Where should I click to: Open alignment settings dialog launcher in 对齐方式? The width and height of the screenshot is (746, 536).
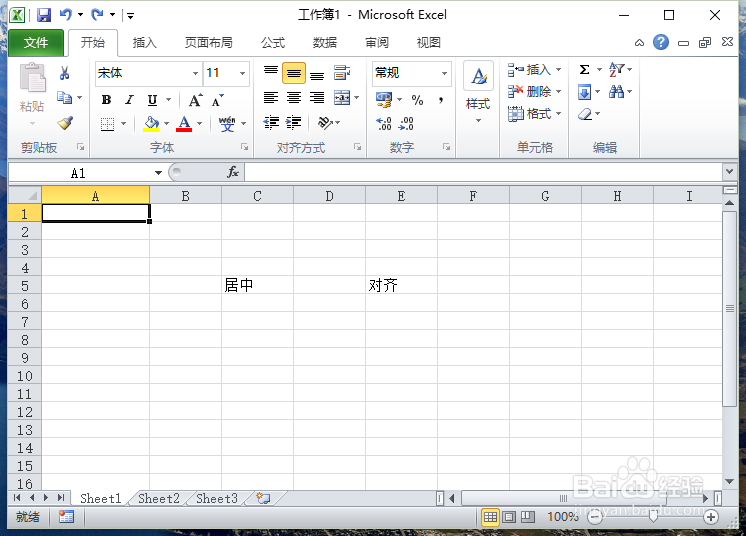[357, 147]
